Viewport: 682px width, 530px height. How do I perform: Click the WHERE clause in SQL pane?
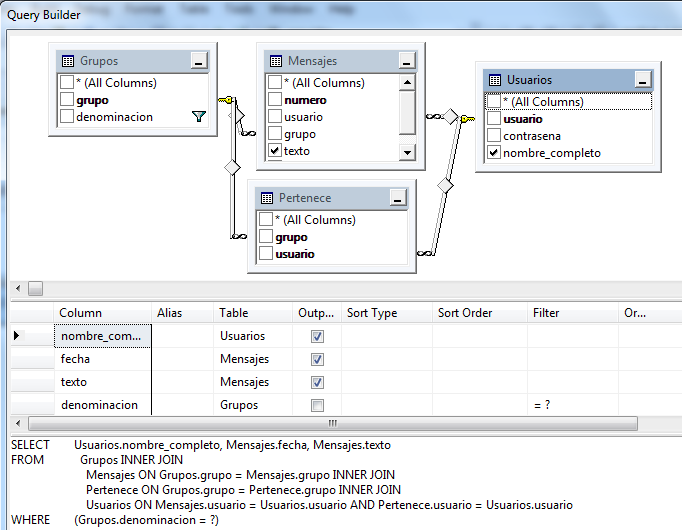[115, 520]
